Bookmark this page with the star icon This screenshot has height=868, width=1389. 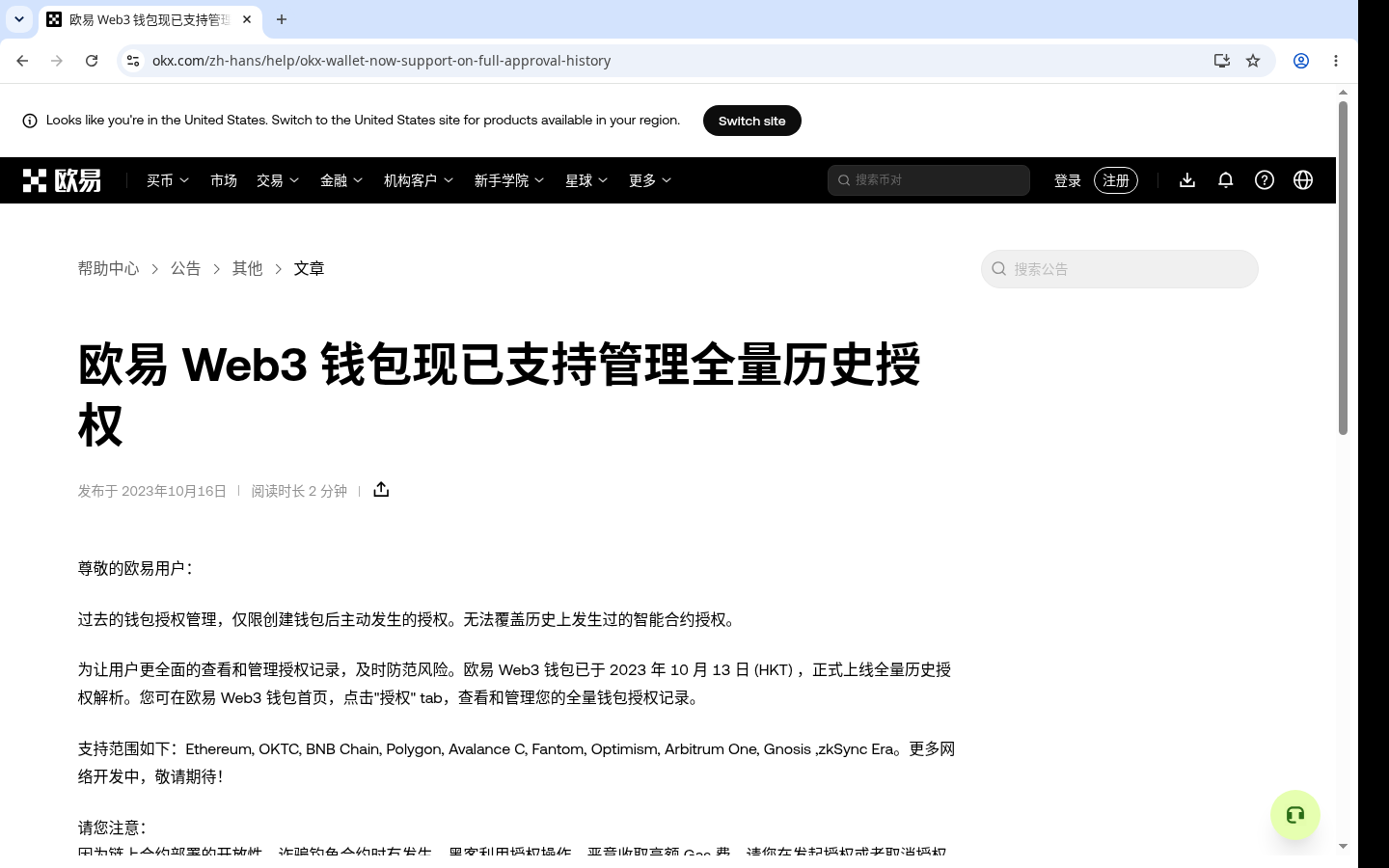point(1253,61)
